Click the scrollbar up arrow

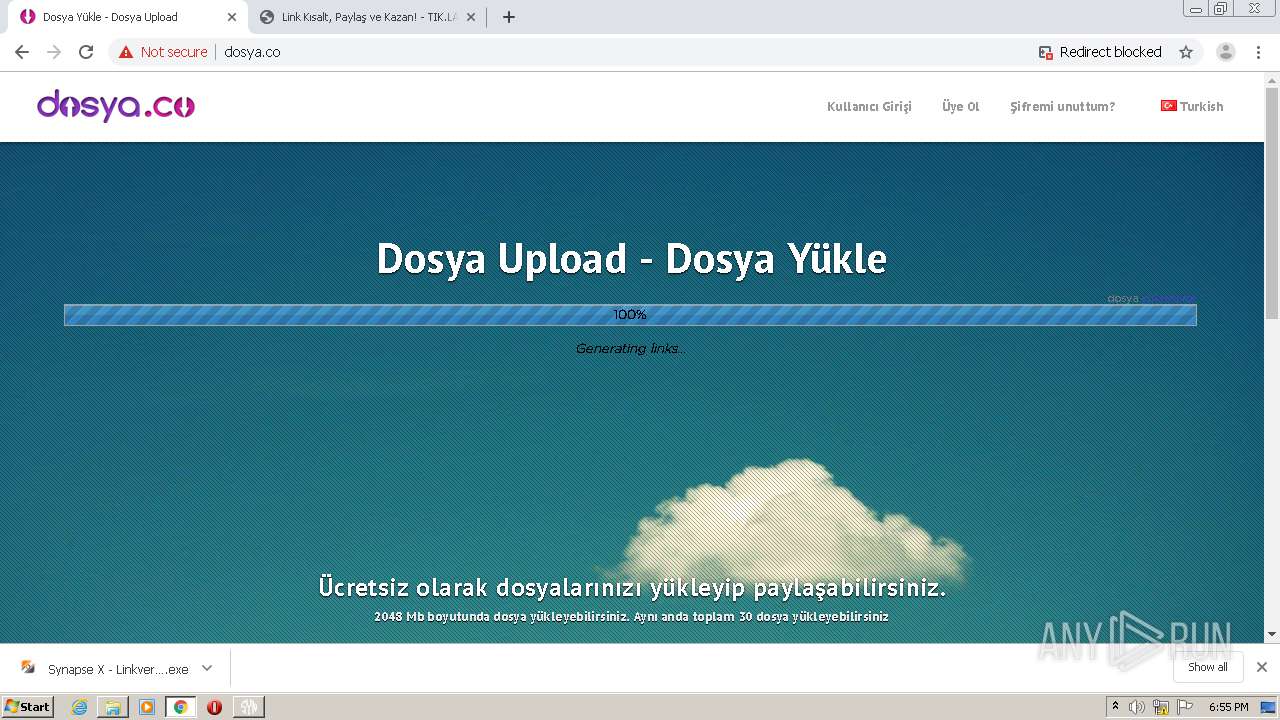(1272, 79)
